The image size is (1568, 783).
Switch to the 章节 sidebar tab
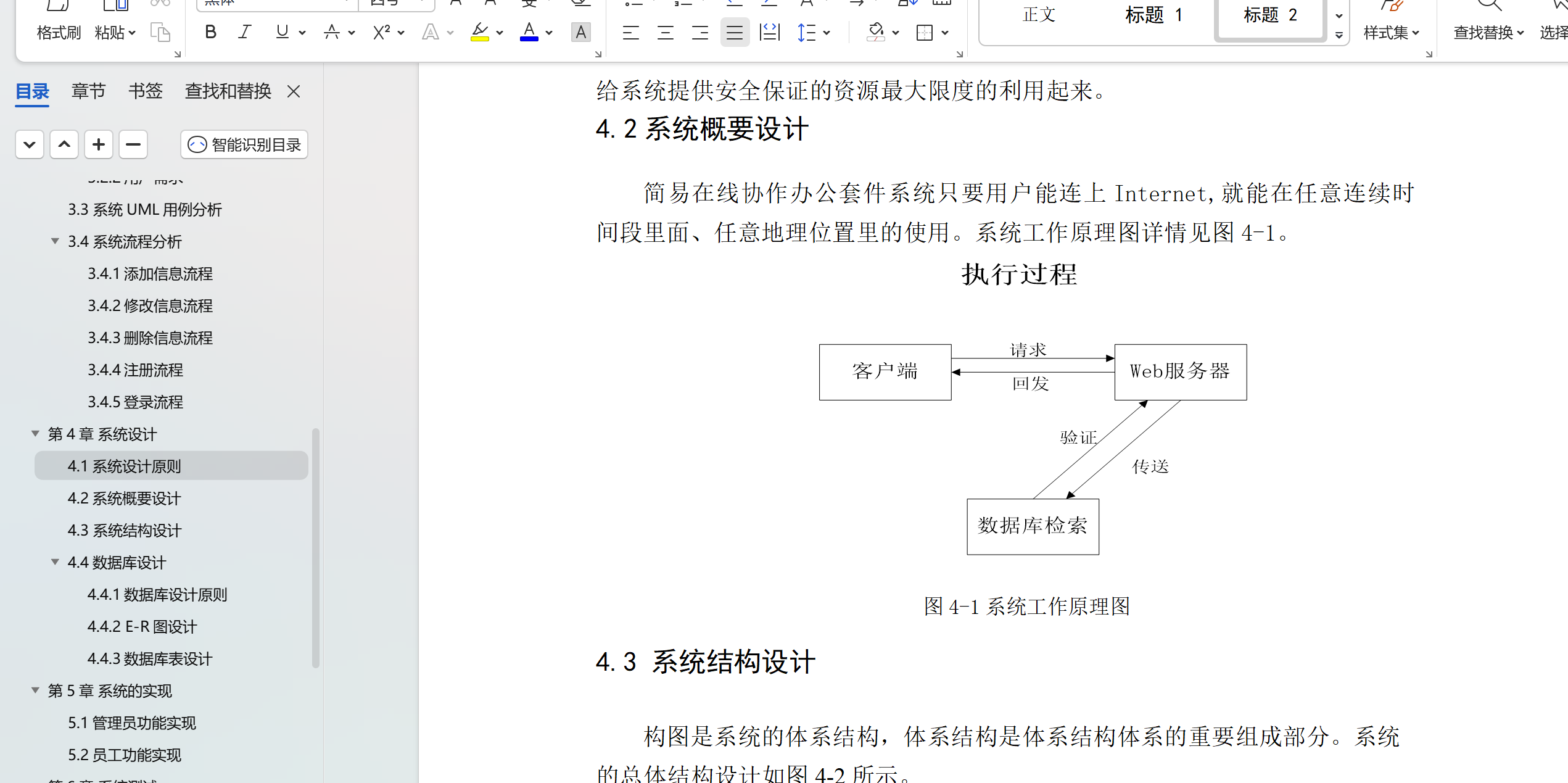88,91
